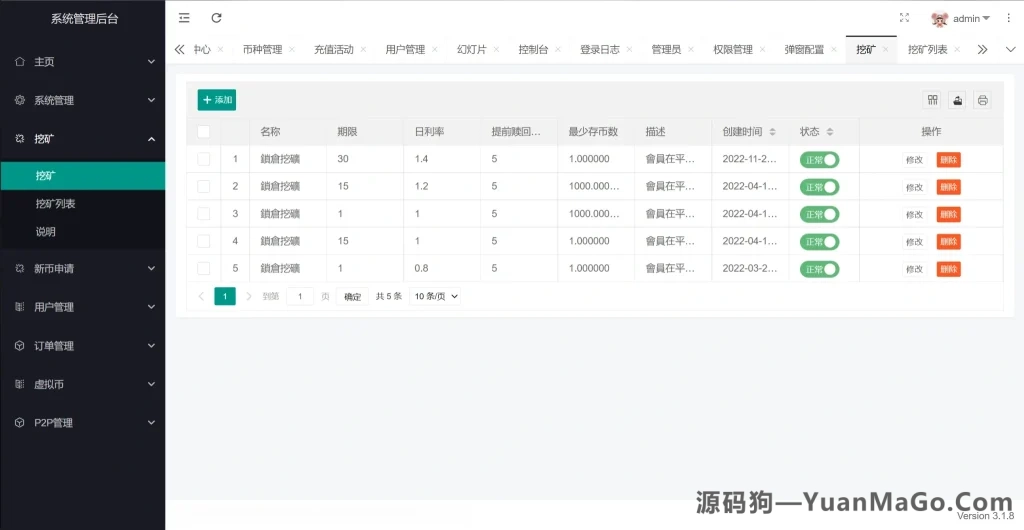Close the 币种管理 tab
This screenshot has height=530, width=1024.
(292, 50)
